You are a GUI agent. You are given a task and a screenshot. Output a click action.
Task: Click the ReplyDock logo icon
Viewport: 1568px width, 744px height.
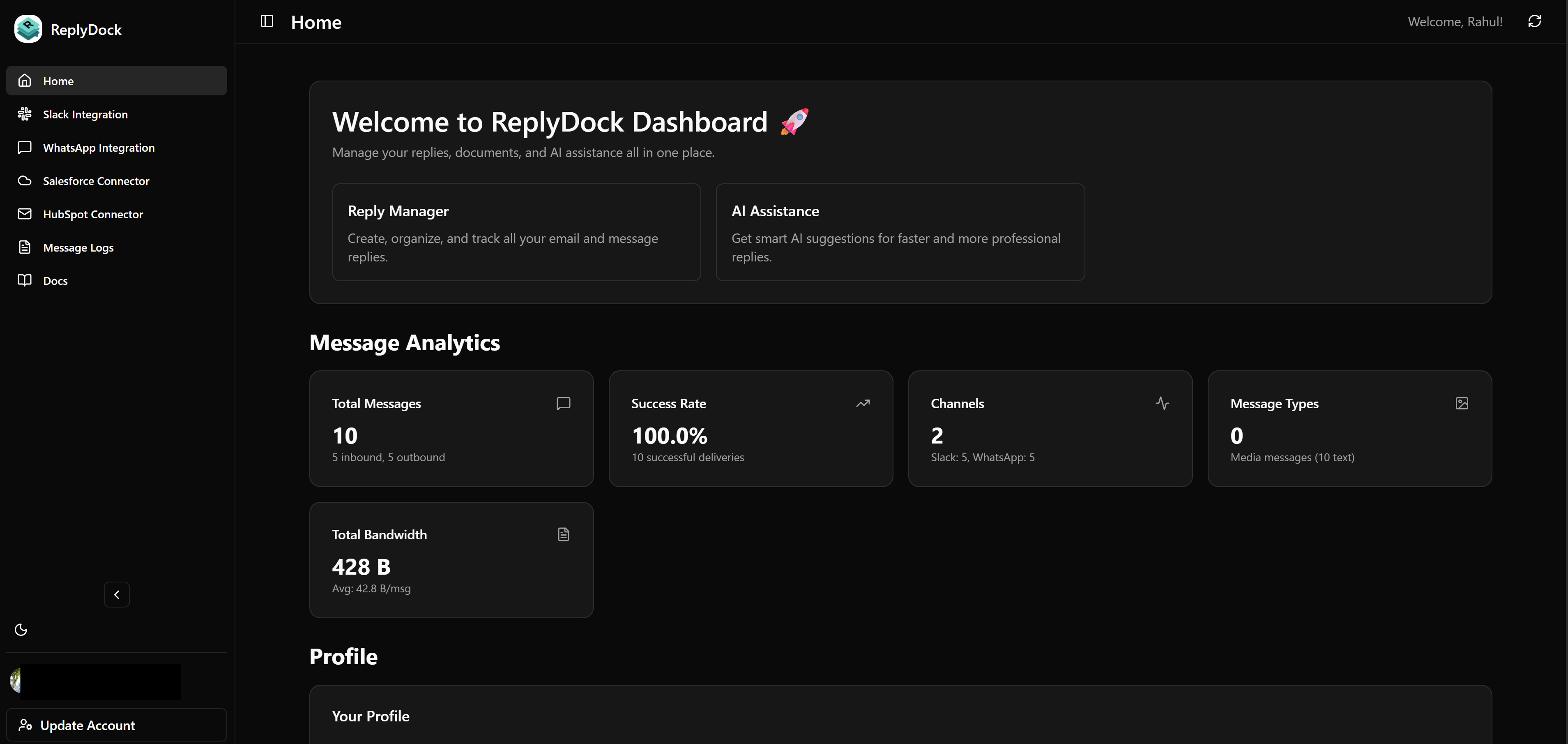[28, 29]
